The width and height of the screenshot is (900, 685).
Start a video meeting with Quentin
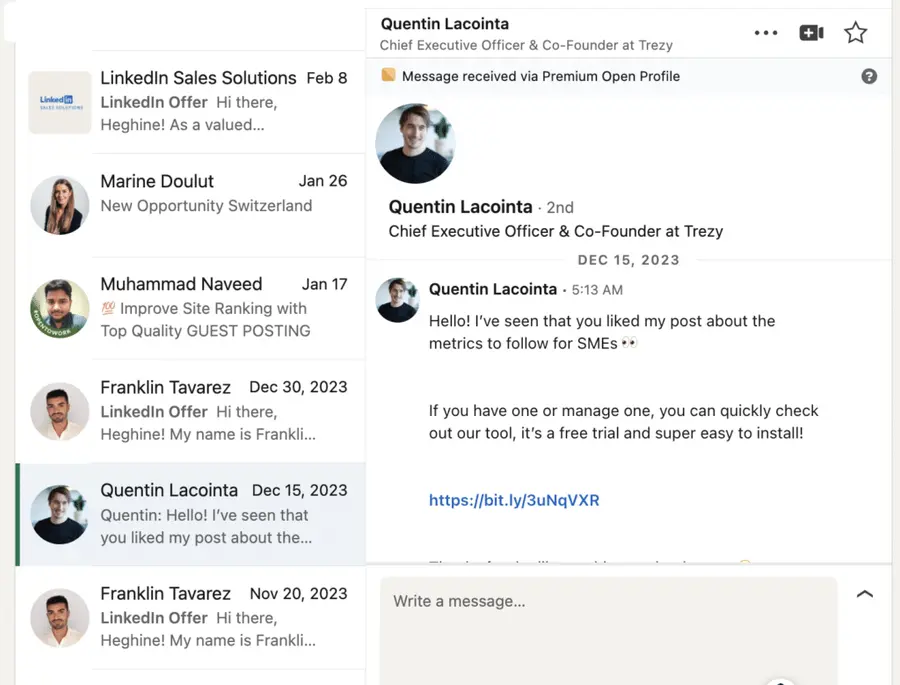pos(810,32)
